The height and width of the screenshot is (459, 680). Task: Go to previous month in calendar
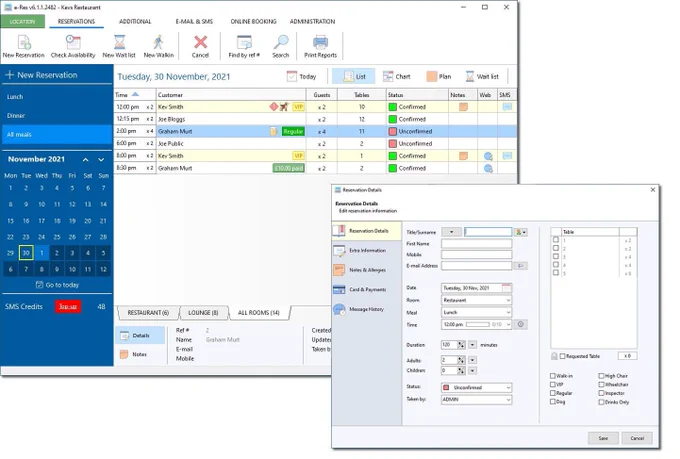86,160
